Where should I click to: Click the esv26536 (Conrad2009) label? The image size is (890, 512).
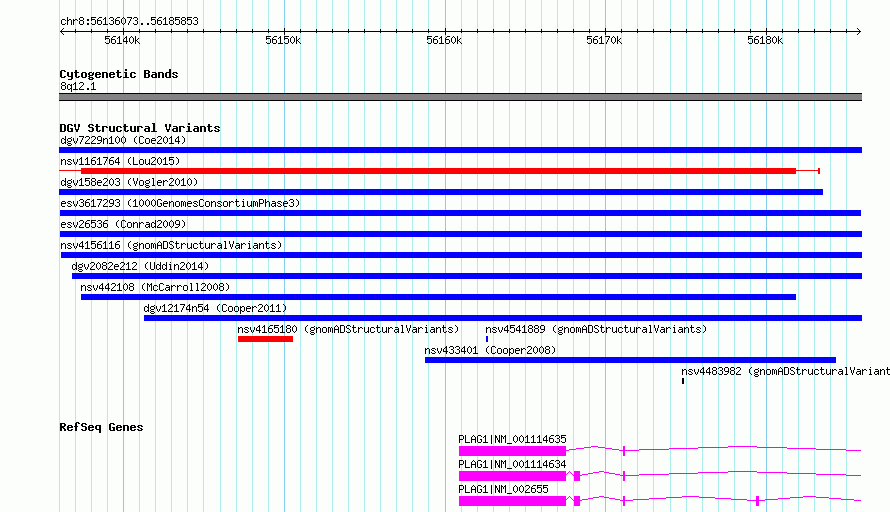[123, 224]
